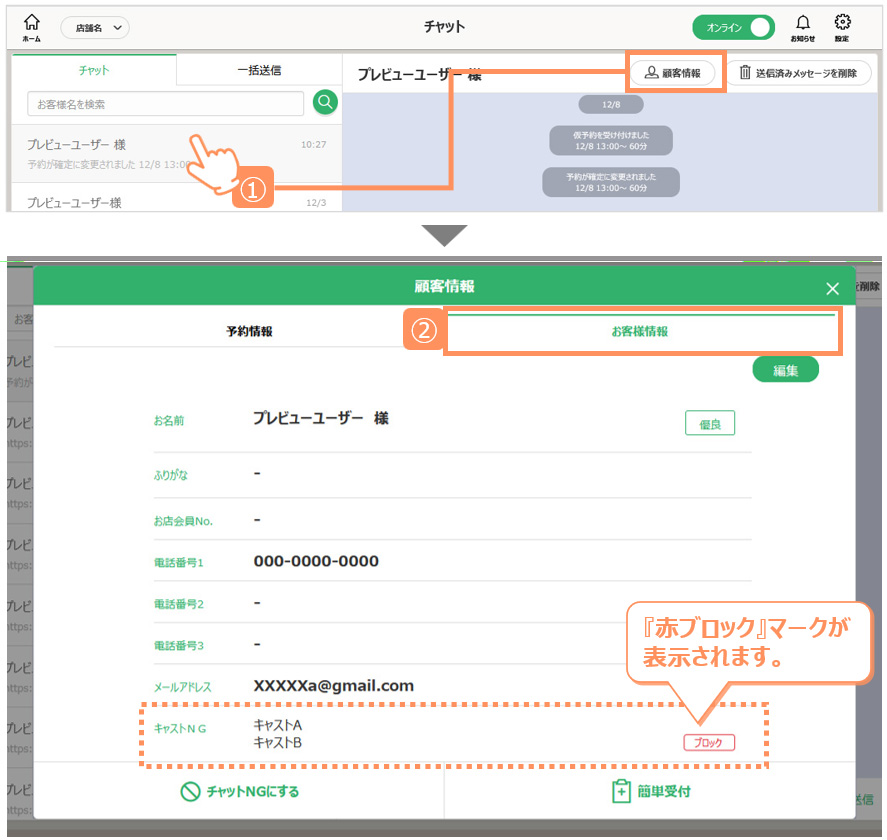This screenshot has height=840, width=887.
Task: Click the 優良 customer badge
Action: (710, 424)
